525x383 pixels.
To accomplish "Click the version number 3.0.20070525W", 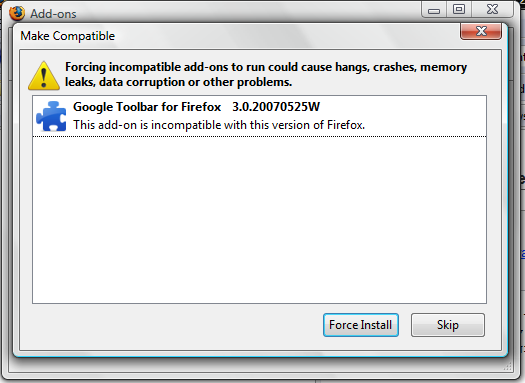I will coord(276,107).
